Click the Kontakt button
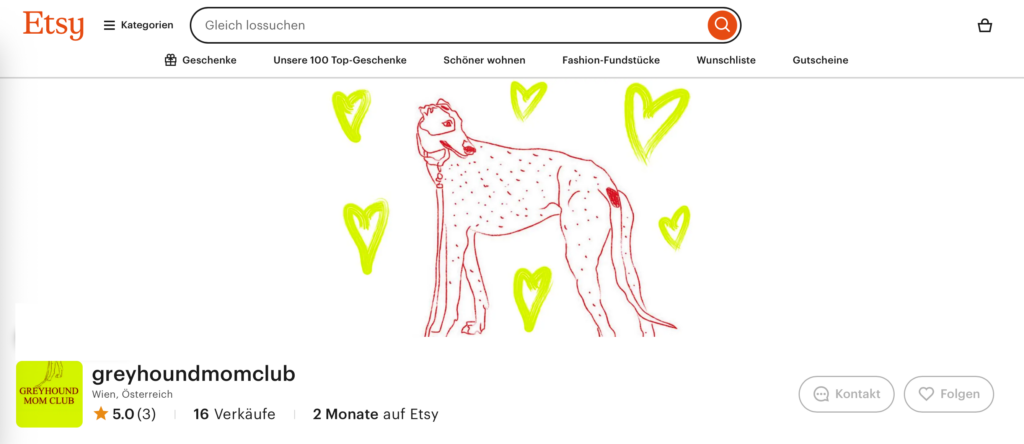 tap(846, 394)
